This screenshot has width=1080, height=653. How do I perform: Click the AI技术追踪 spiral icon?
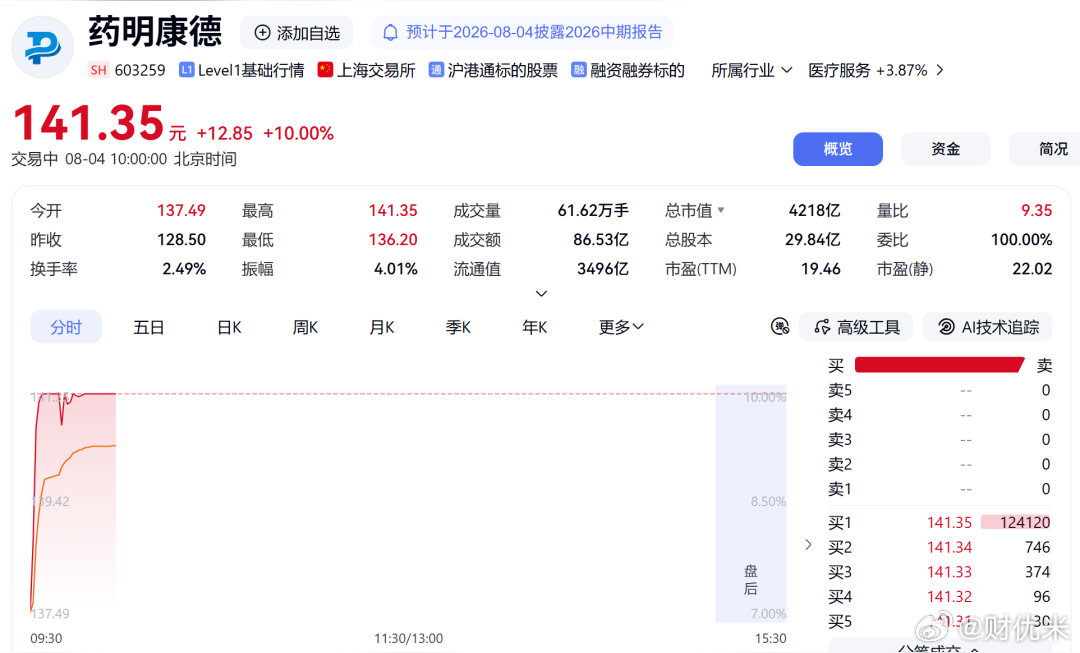946,327
